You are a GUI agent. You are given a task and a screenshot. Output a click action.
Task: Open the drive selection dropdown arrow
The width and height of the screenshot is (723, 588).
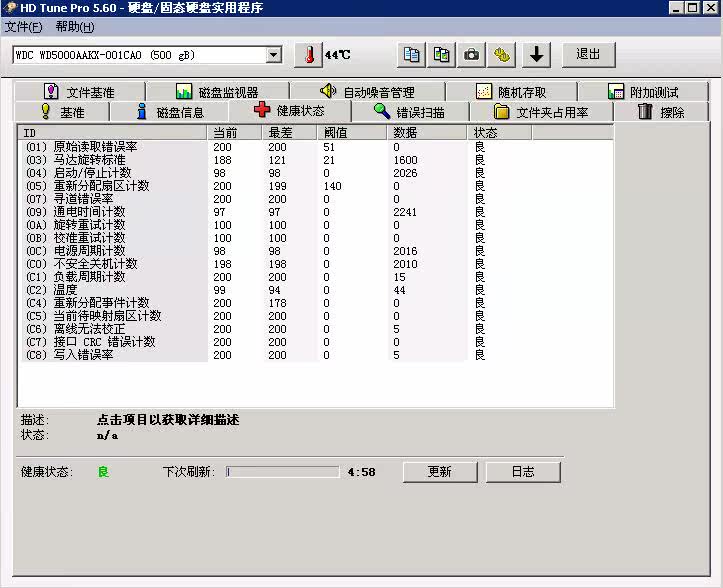click(x=273, y=55)
